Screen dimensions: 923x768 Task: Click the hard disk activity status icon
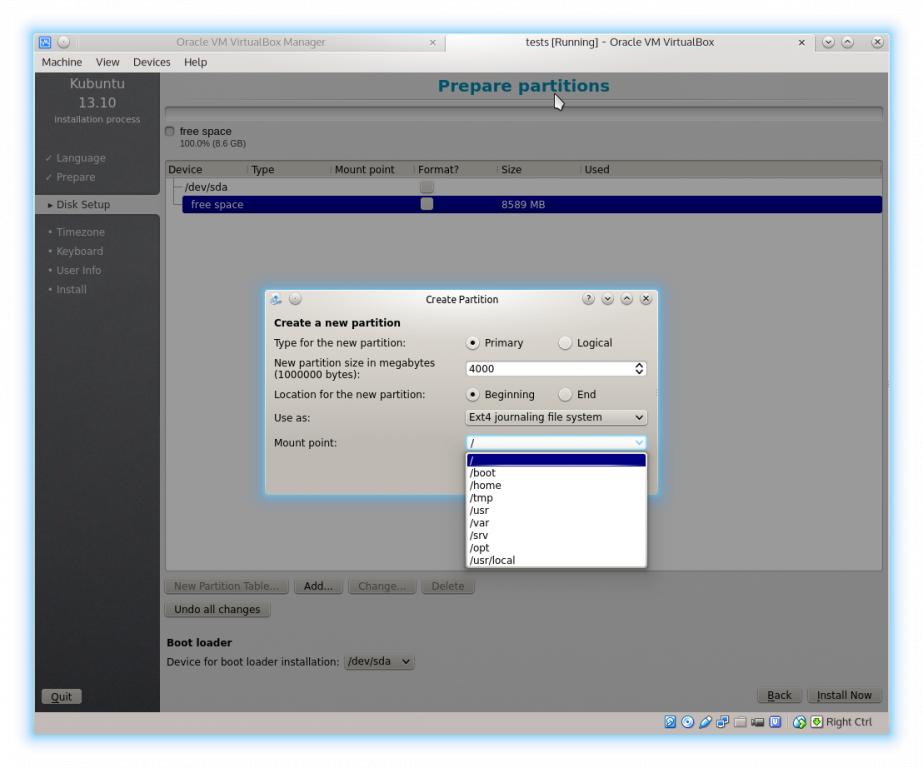(672, 722)
